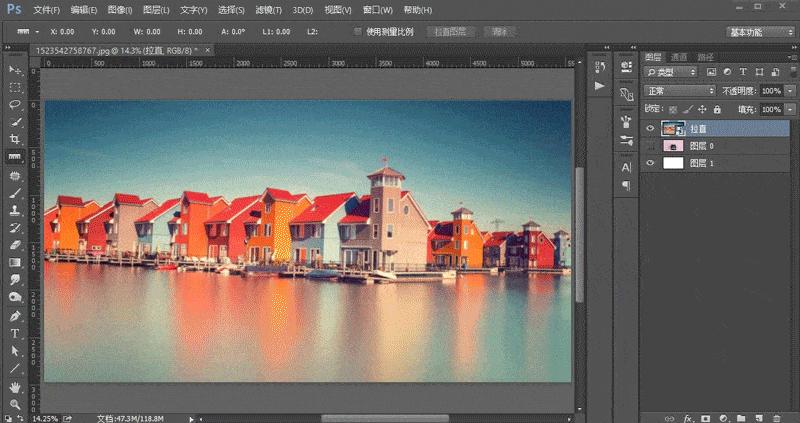Click the text layer filter icon
The image size is (800, 423).
coord(741,73)
